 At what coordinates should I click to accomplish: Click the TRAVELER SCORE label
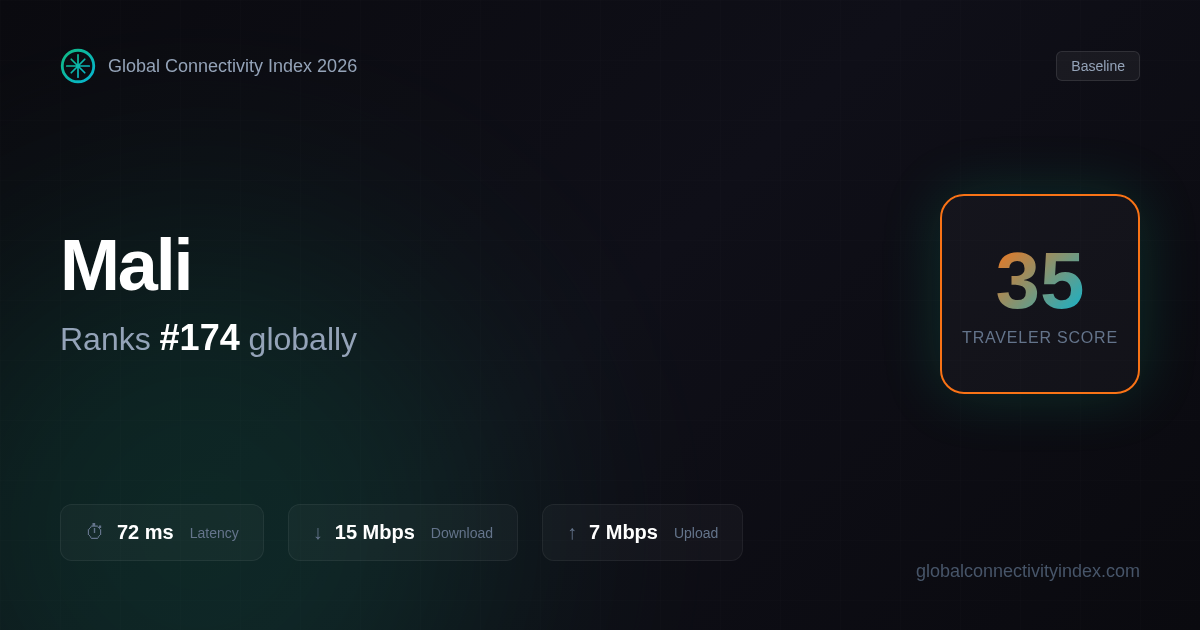[1040, 338]
